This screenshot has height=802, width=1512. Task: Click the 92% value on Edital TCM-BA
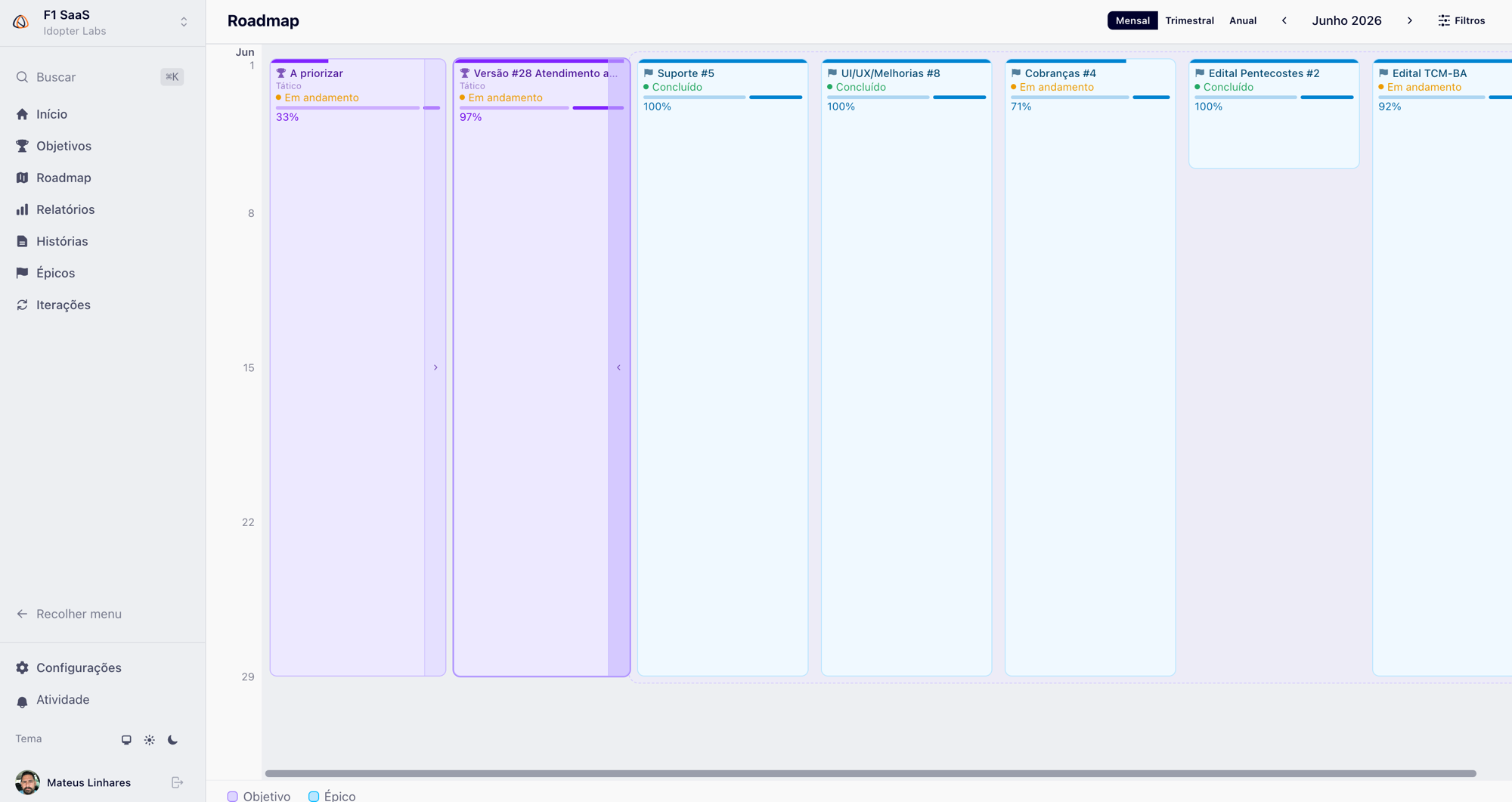(1390, 107)
